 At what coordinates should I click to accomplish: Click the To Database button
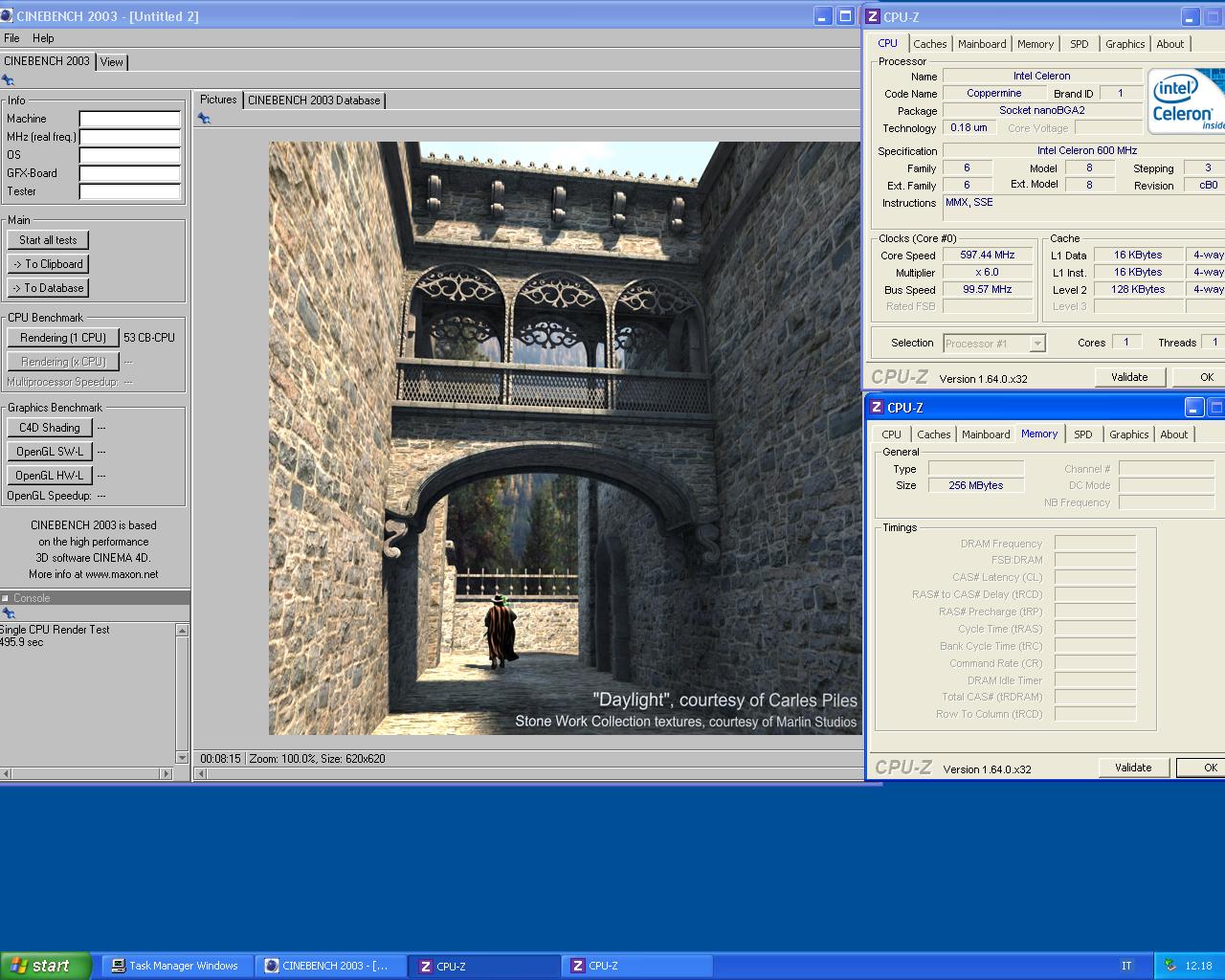click(48, 288)
